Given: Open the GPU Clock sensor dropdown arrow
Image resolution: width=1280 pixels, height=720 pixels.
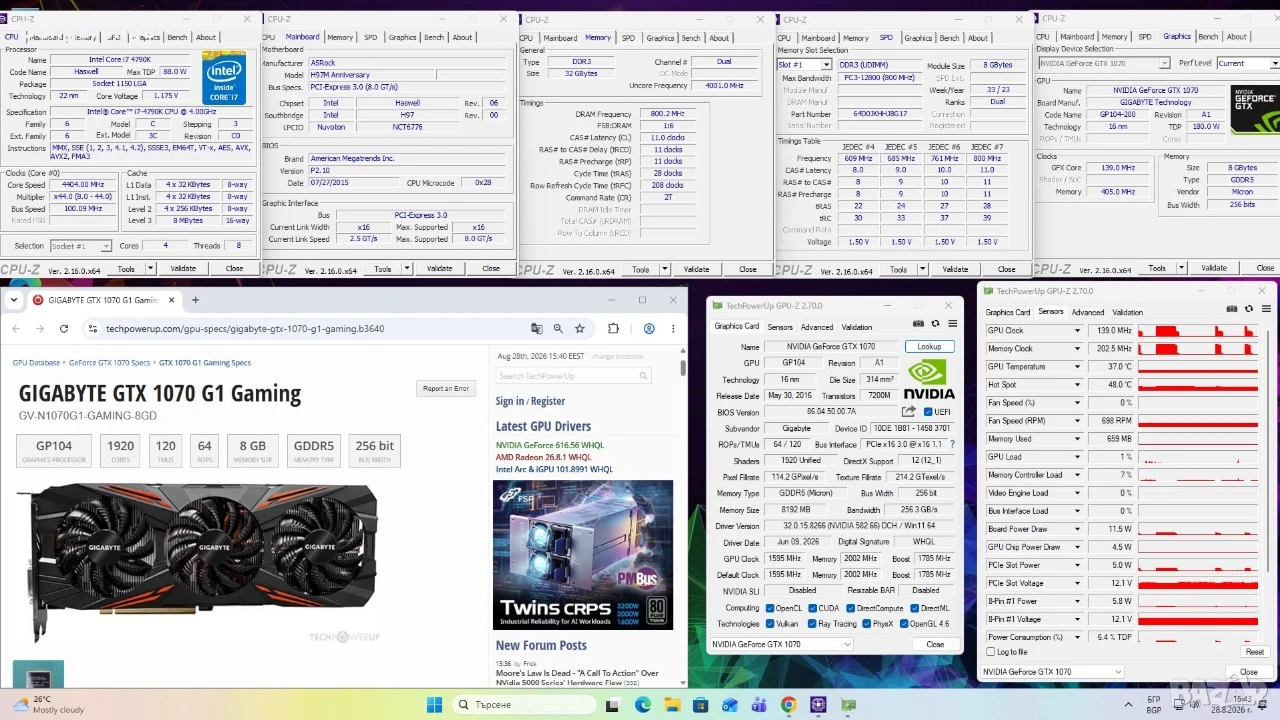Looking at the screenshot, I should pyautogui.click(x=1077, y=331).
